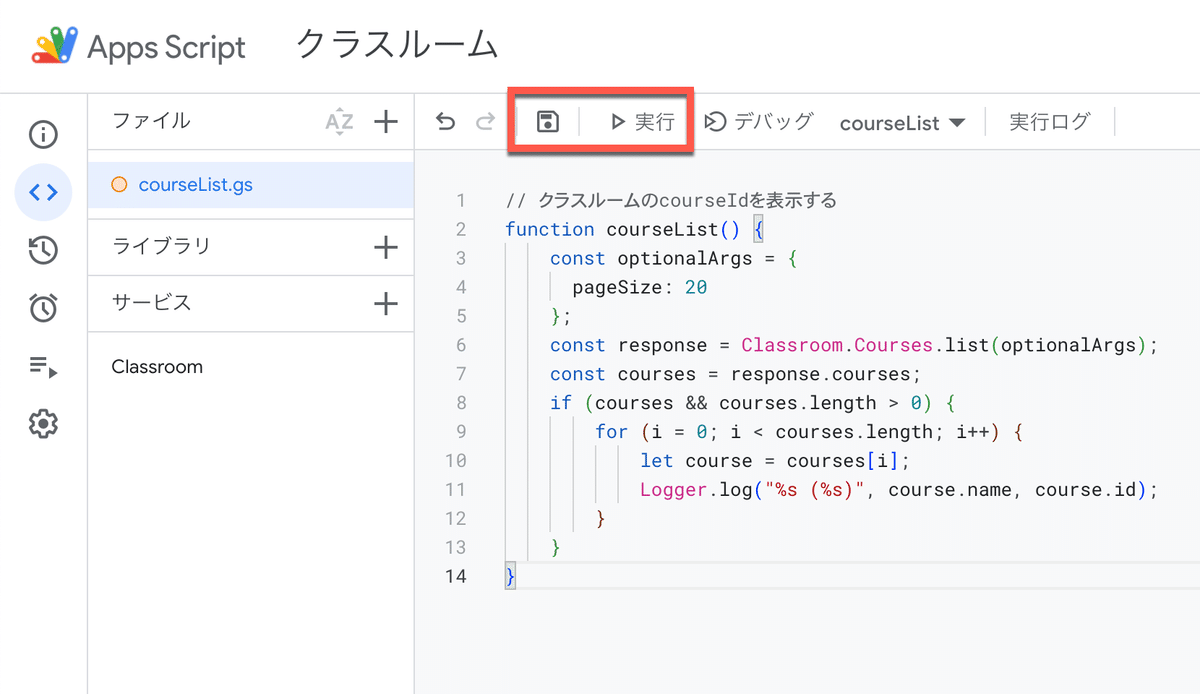
Task: Open the project Overview info icon
Action: [43, 134]
